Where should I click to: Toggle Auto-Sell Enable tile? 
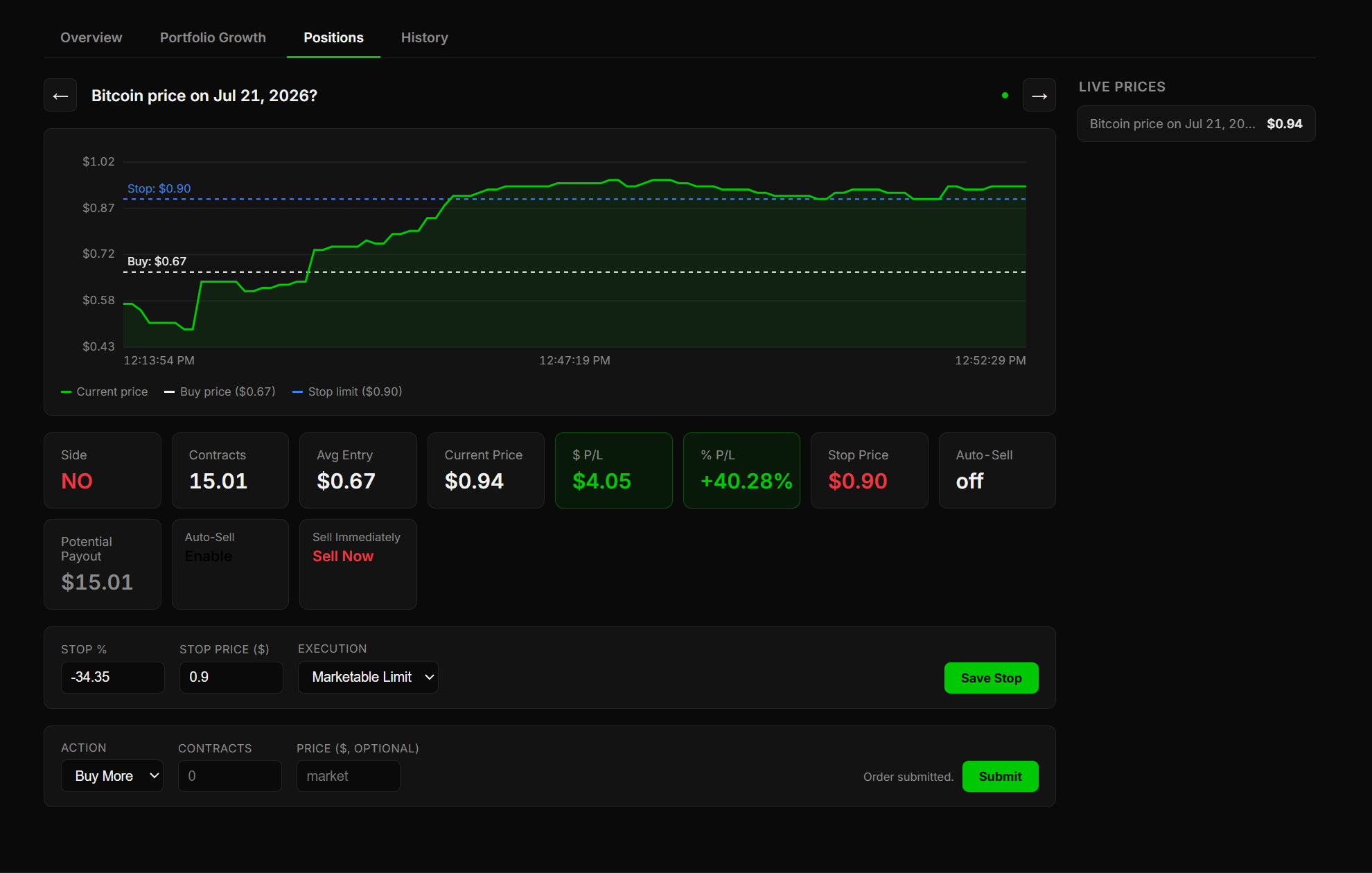click(x=230, y=564)
